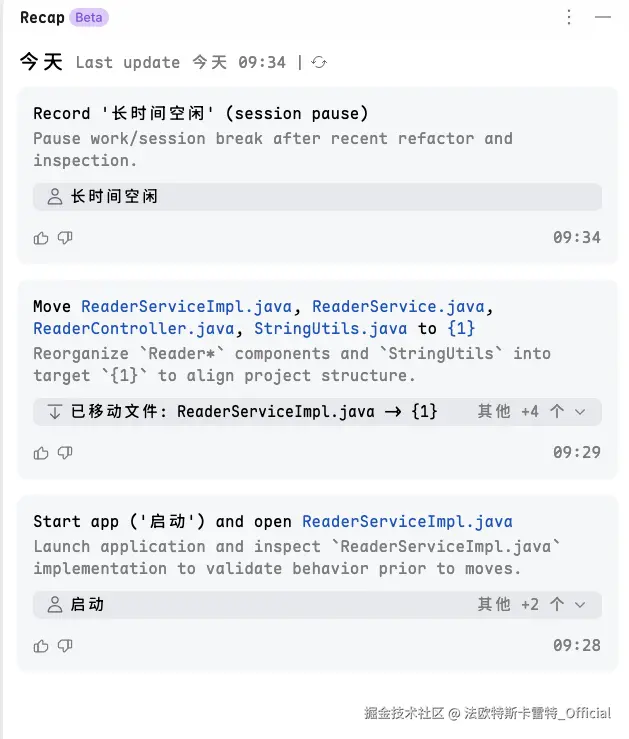
Task: Open the Recap panel three-dot options menu
Action: (x=569, y=17)
